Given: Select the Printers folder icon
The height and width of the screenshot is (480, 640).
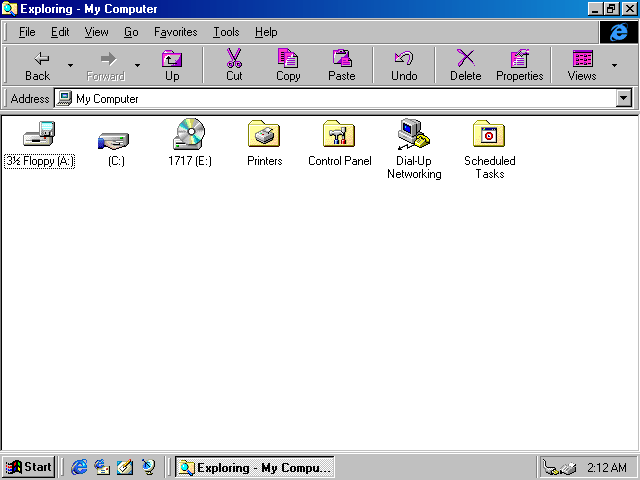Looking at the screenshot, I should pos(264,133).
